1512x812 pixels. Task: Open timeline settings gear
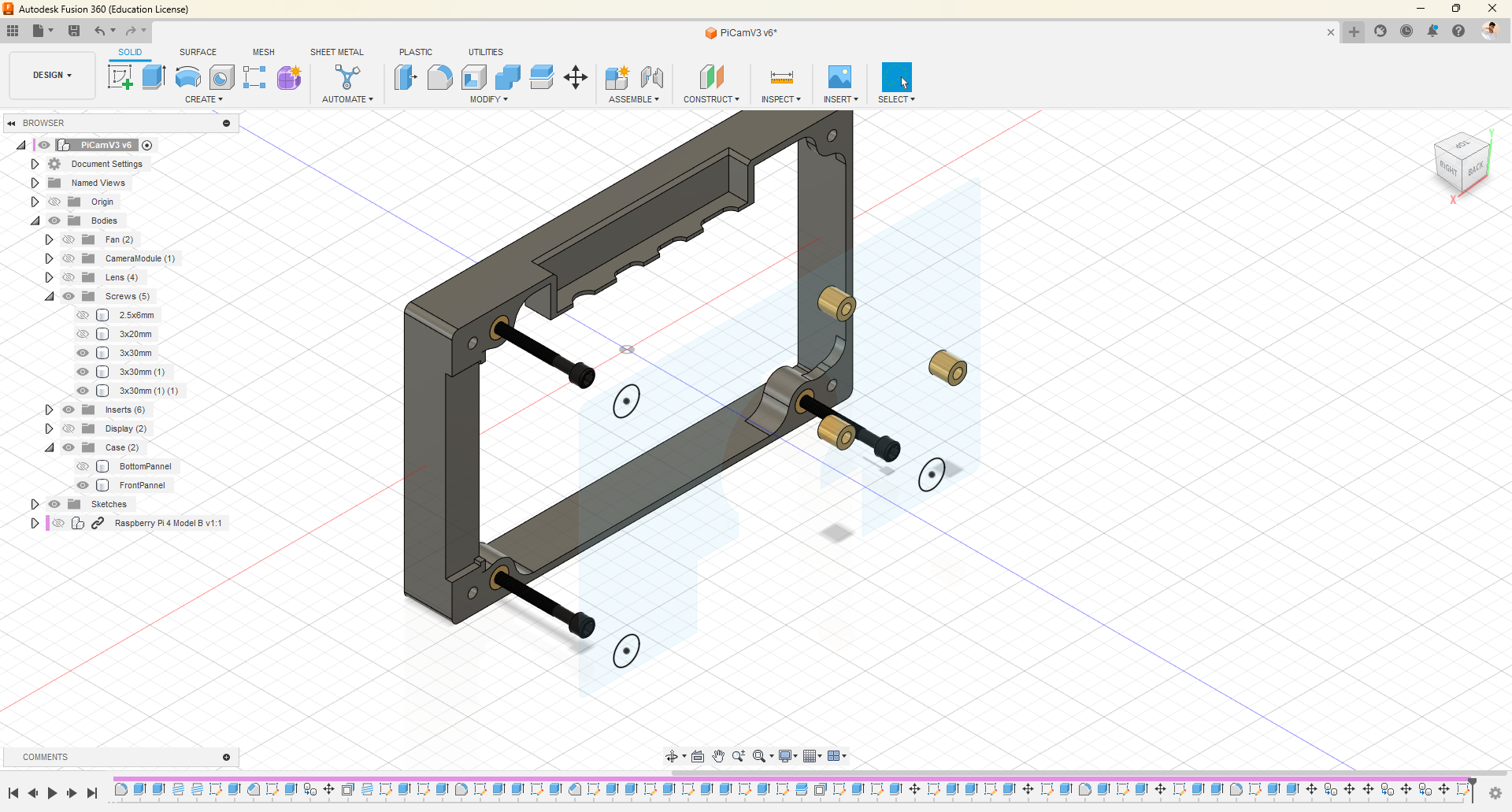click(1495, 792)
